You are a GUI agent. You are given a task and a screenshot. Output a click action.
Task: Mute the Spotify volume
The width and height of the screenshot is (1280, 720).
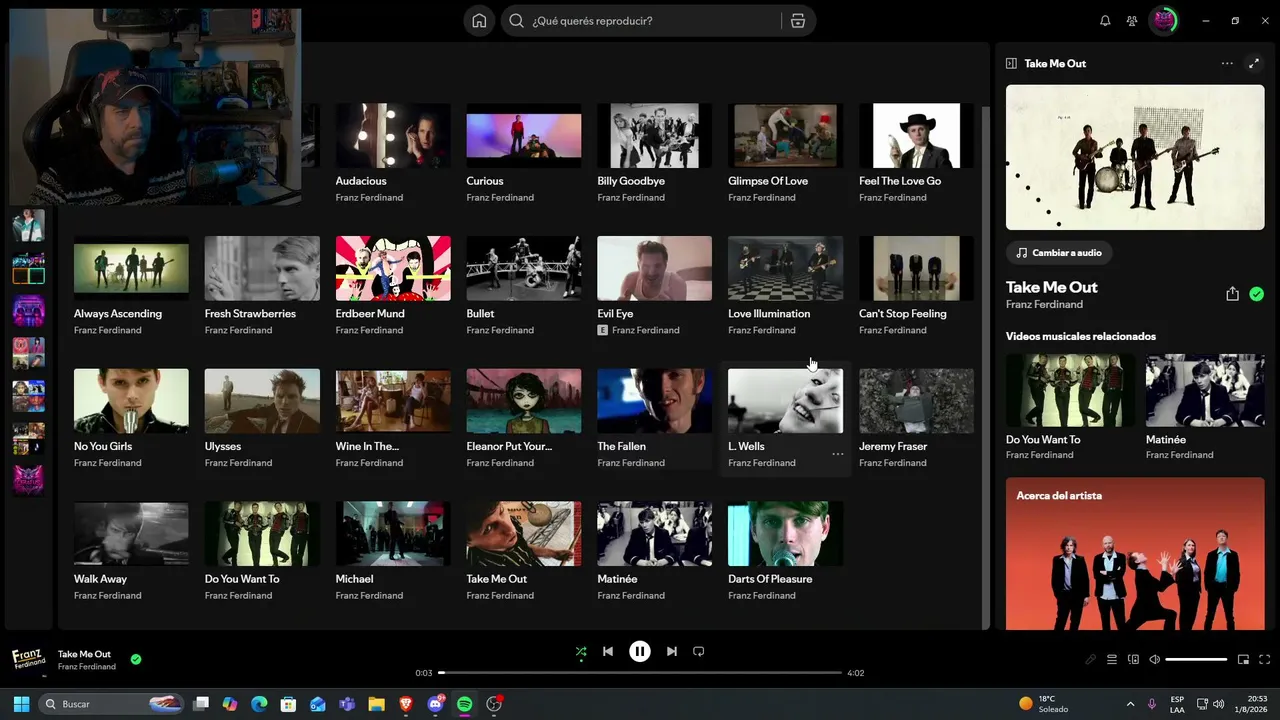point(1154,660)
